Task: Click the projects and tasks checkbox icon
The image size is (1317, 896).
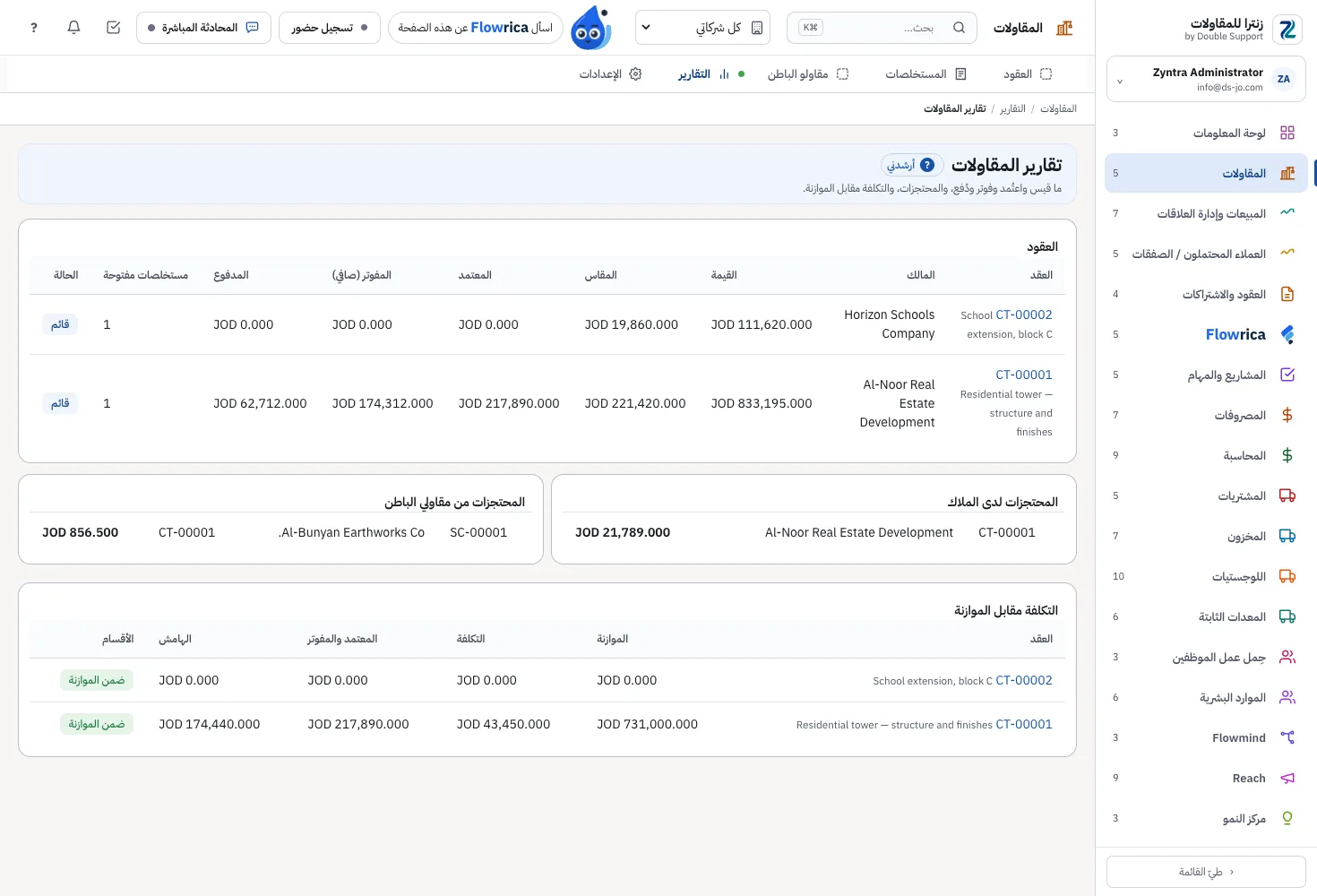Action: tap(1287, 375)
